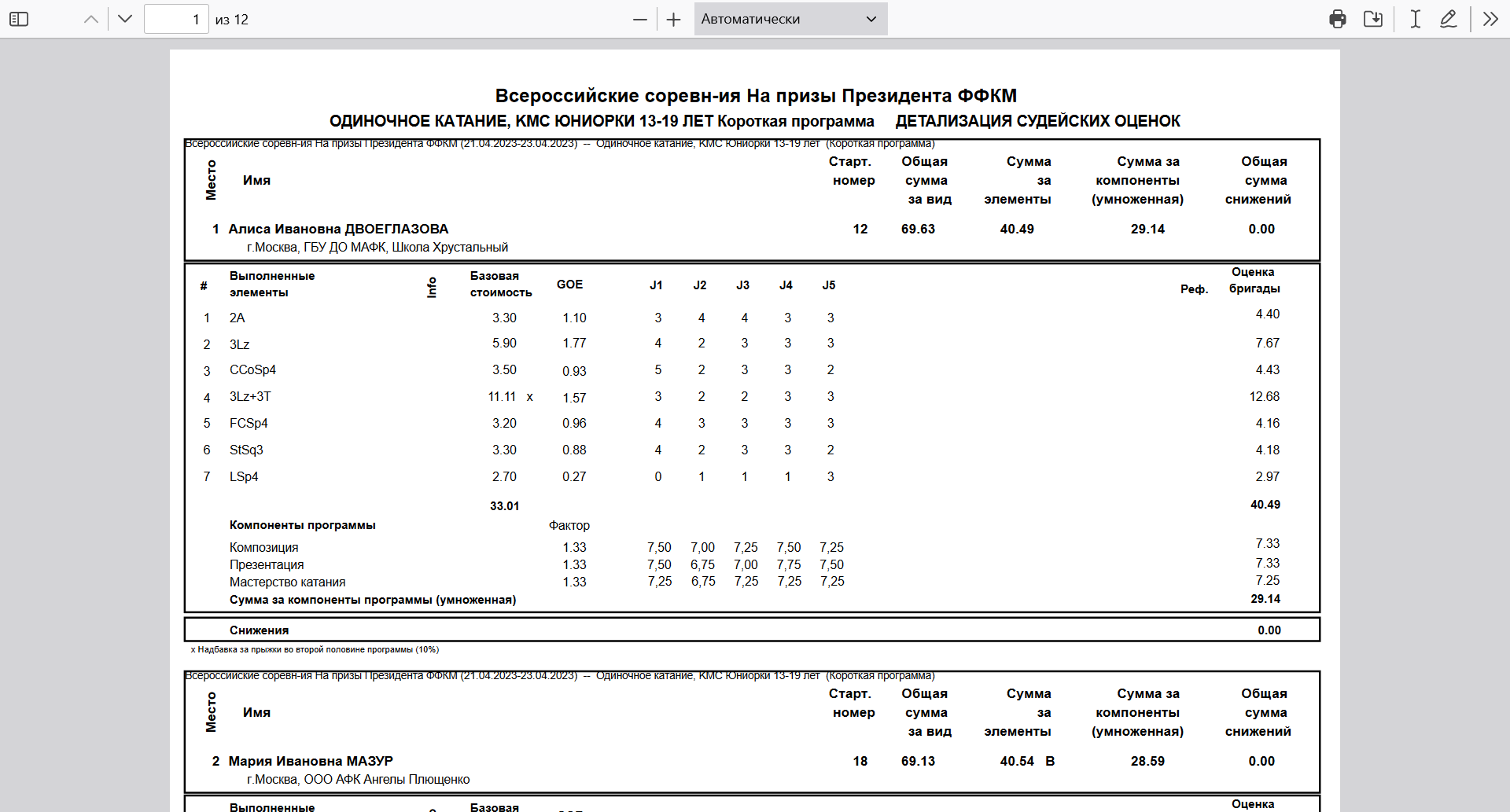Save the PDF file
The height and width of the screenshot is (812, 1510).
pyautogui.click(x=1373, y=19)
